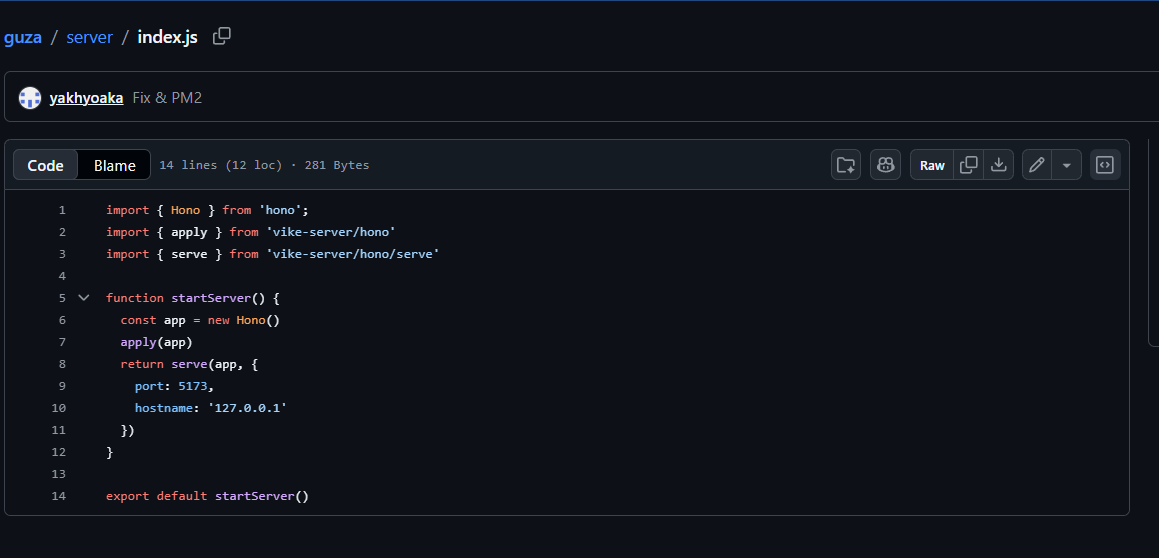Edit this file with the pencil icon

[x=1037, y=165]
